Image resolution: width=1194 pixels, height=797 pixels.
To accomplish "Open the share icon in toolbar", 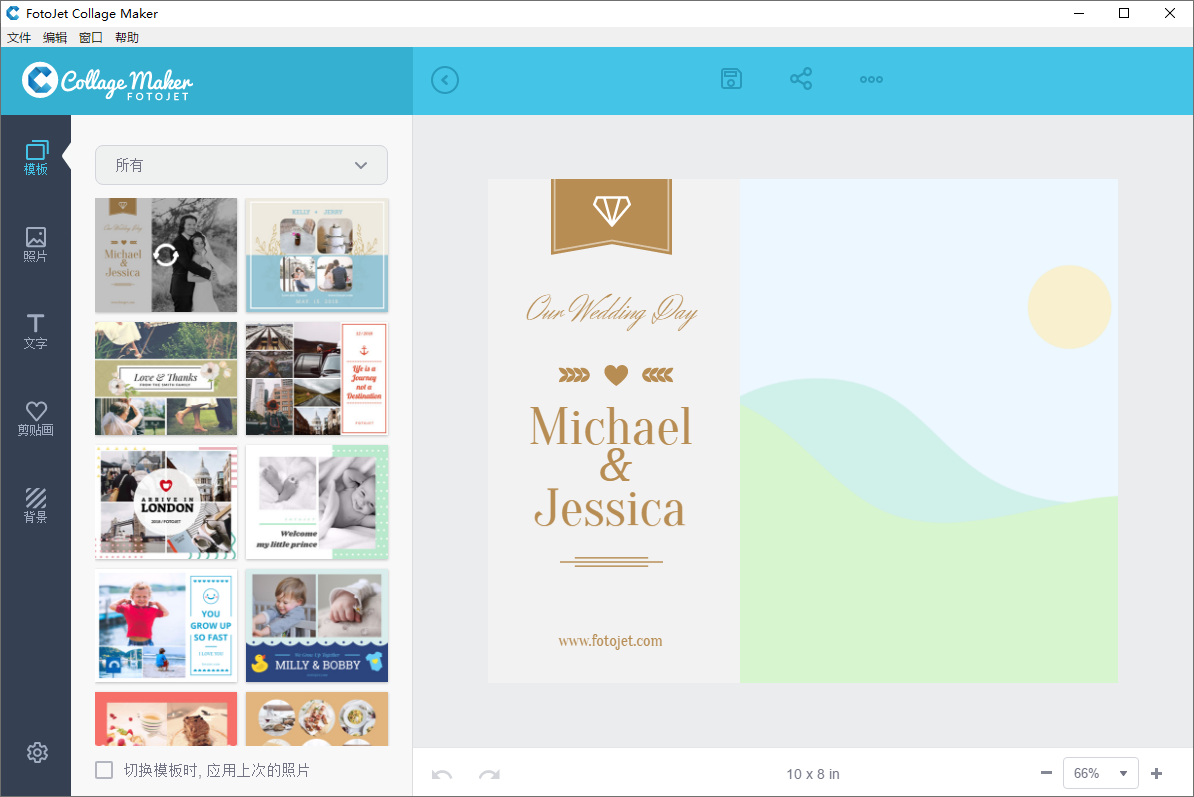I will point(801,80).
